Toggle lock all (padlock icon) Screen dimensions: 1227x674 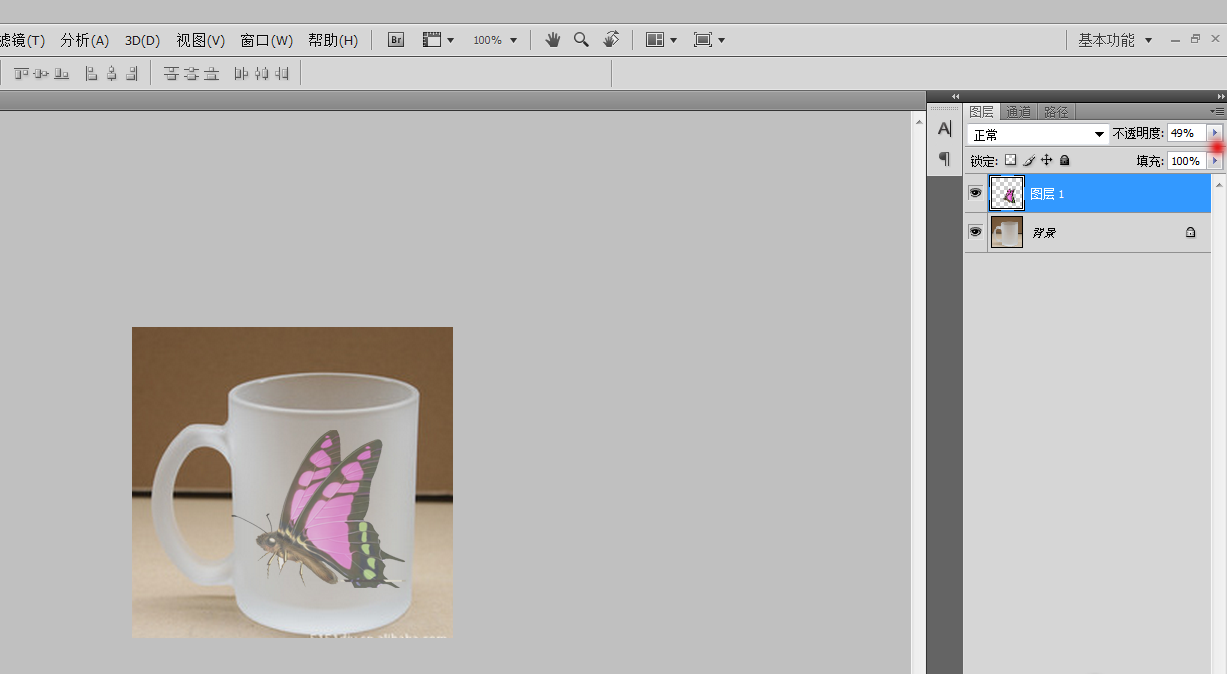(1065, 160)
